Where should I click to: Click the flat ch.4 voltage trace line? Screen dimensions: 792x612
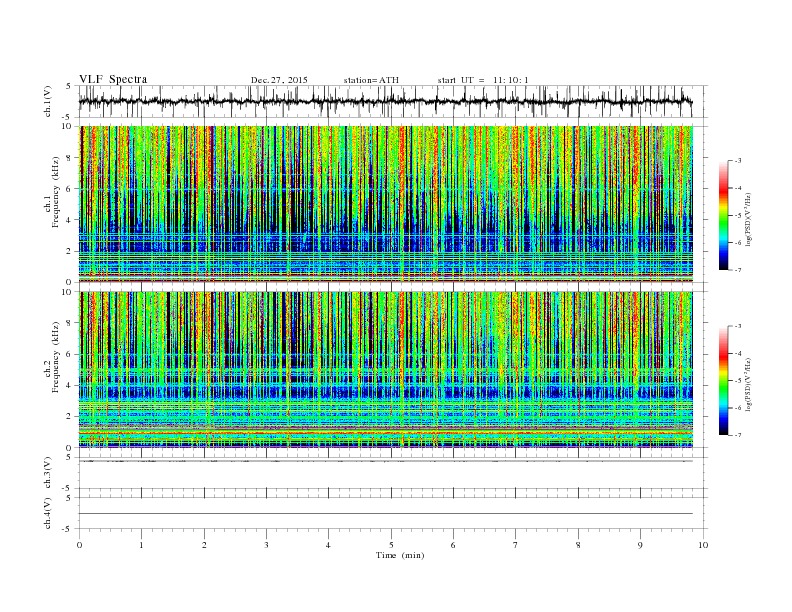coord(386,514)
